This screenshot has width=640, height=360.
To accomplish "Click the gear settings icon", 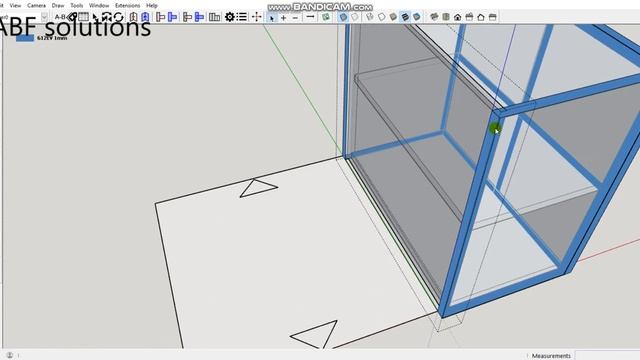I will (230, 17).
